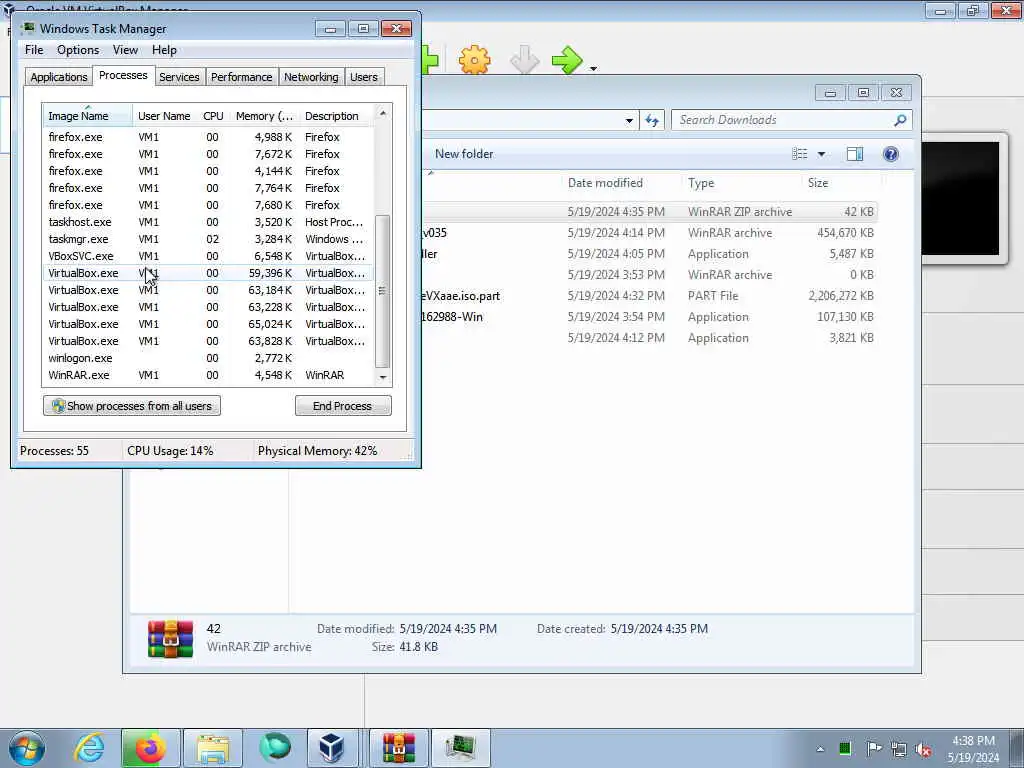1024x768 pixels.
Task: Open Windows Explorer from the taskbar
Action: pyautogui.click(x=213, y=748)
